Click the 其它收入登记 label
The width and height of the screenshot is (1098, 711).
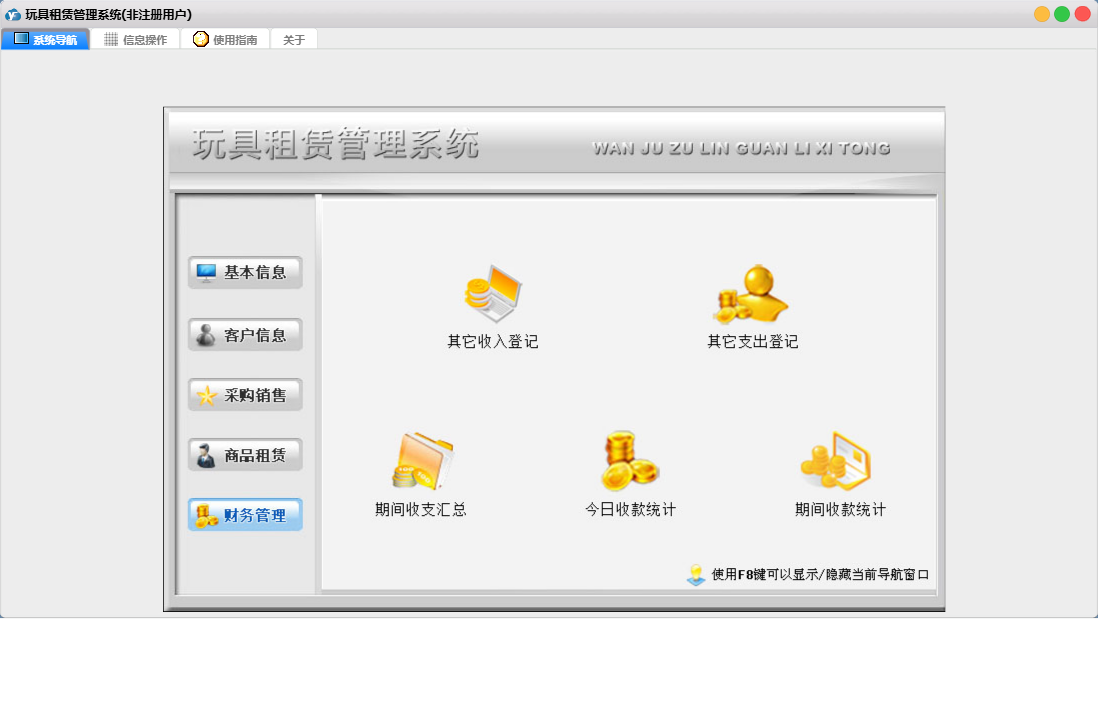(x=493, y=342)
